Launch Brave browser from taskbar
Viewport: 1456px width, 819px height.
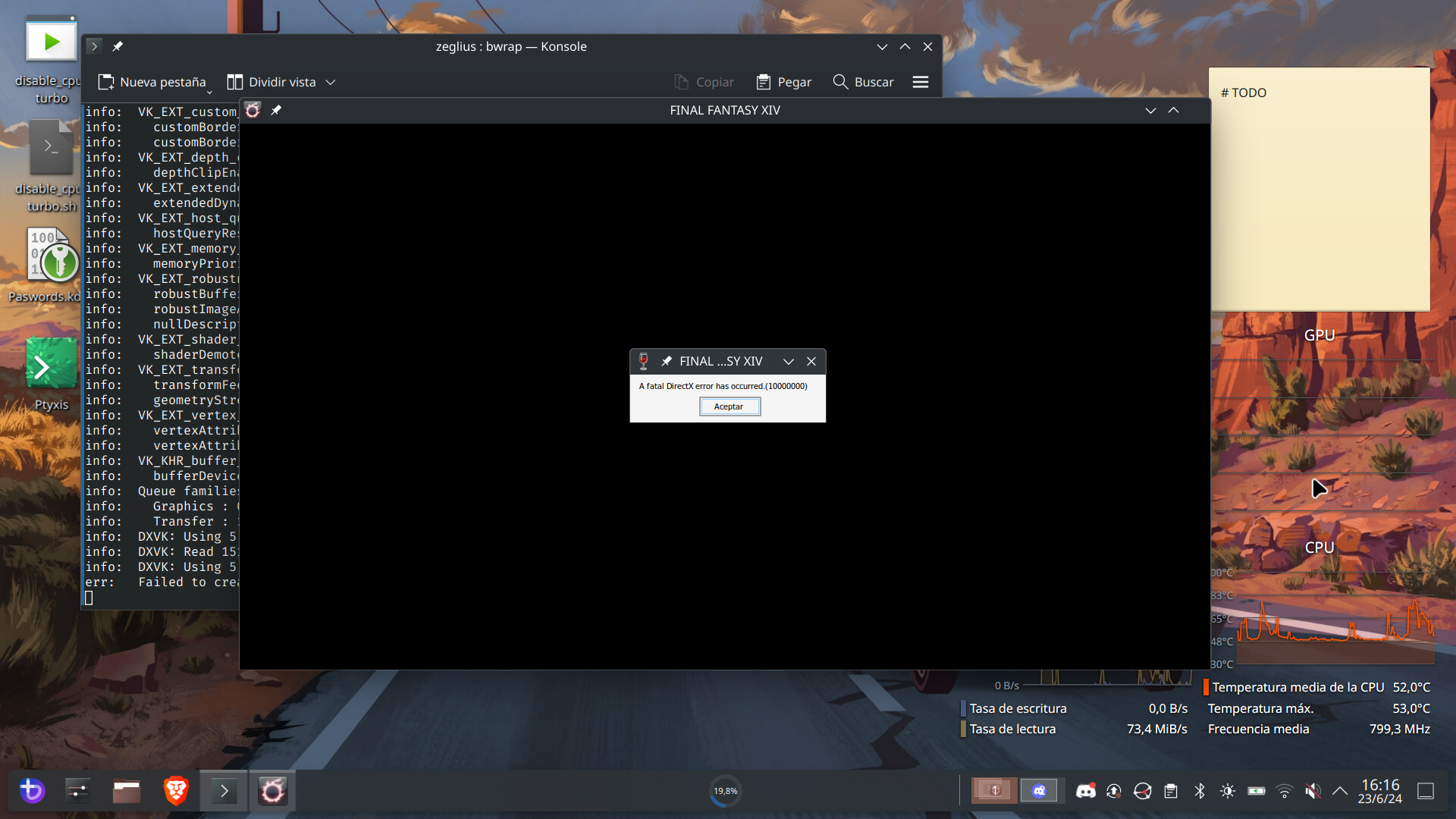point(176,791)
